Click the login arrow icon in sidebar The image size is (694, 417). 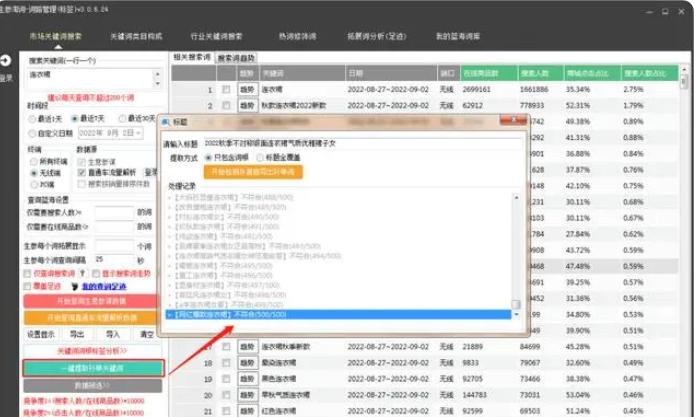coord(5,60)
